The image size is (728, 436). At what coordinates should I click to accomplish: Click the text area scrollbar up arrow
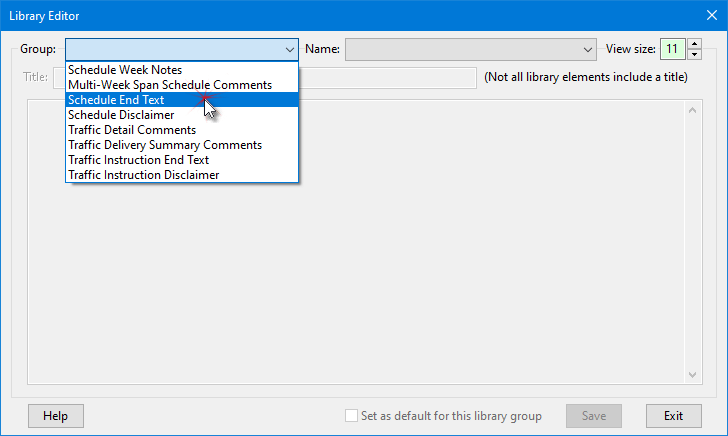[690, 108]
